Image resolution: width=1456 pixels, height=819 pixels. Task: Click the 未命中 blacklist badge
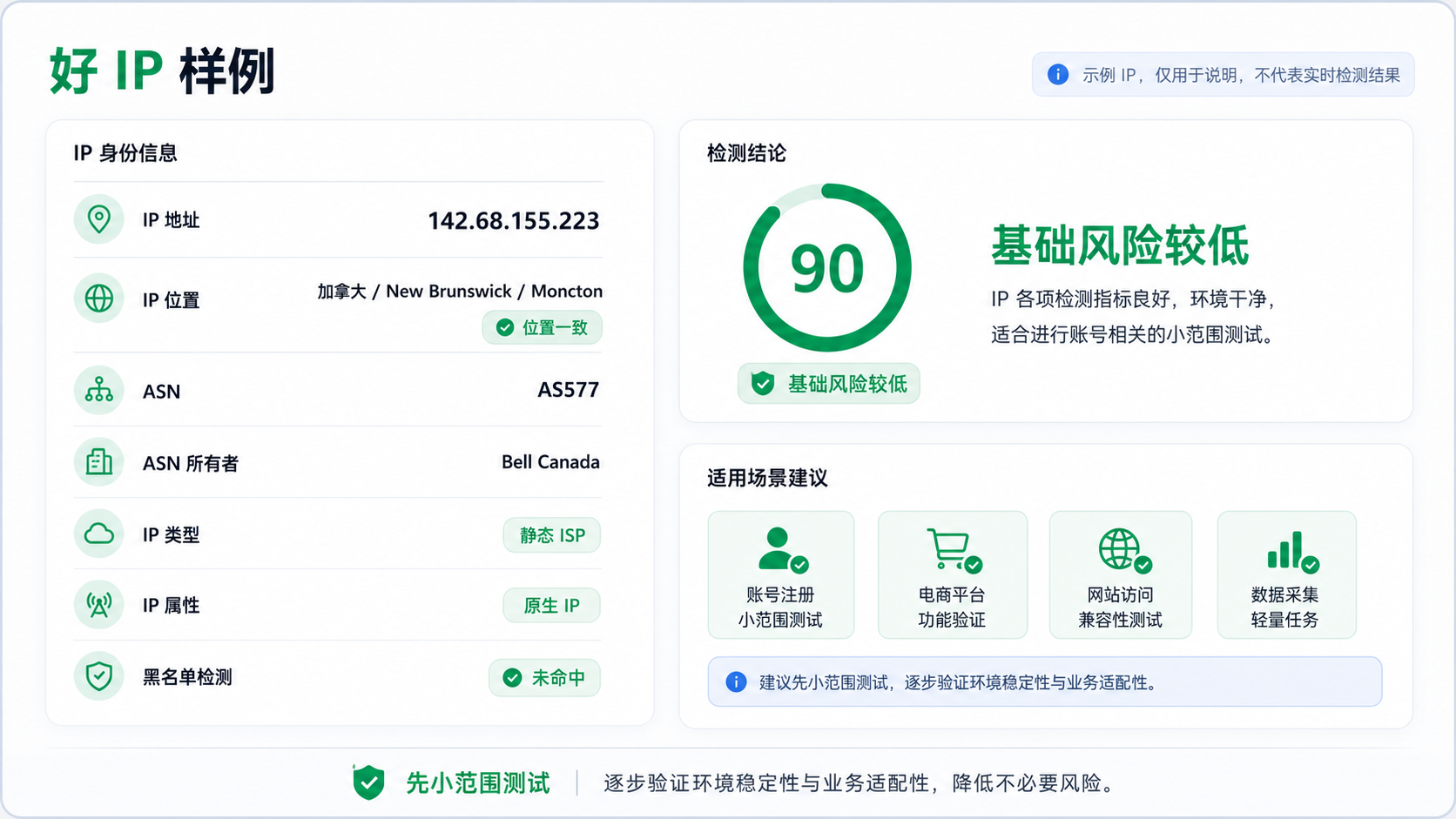click(x=544, y=677)
